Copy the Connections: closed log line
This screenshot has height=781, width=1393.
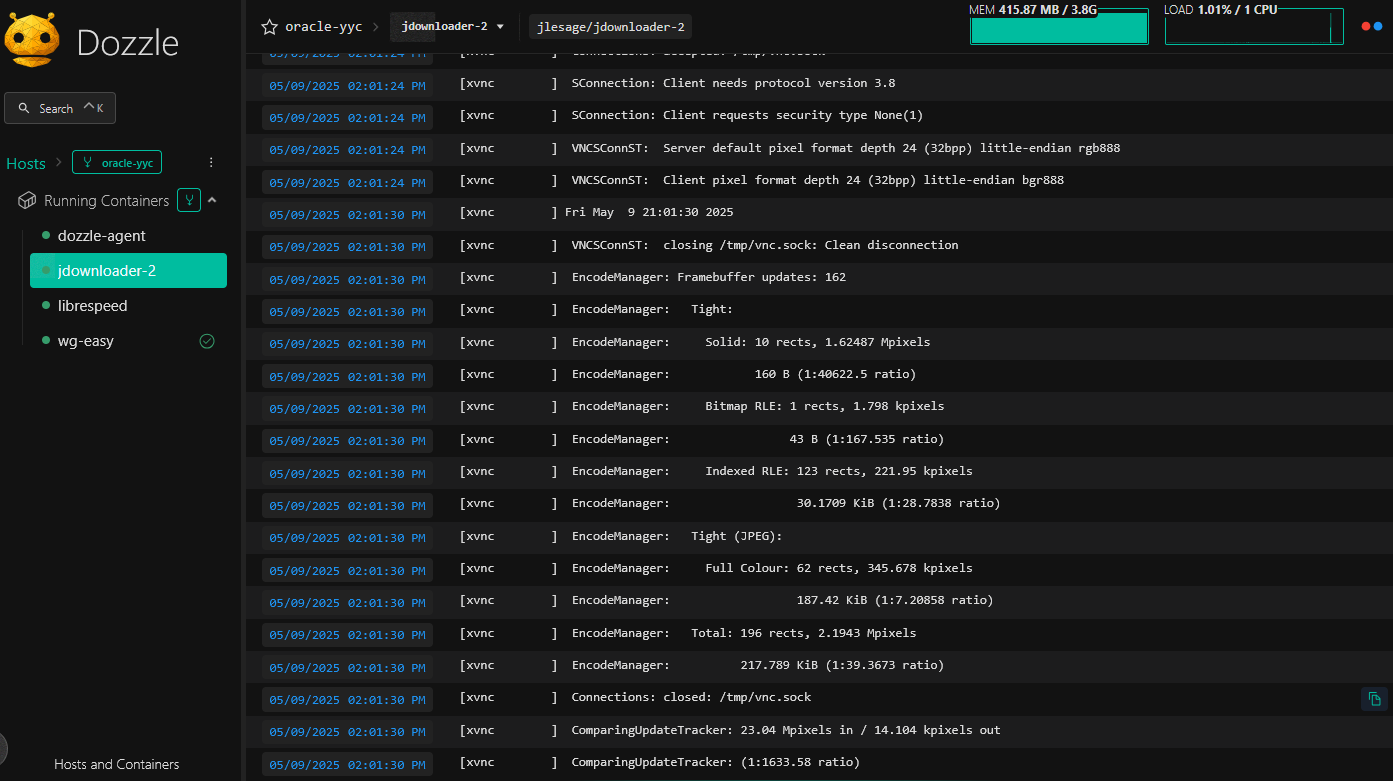pos(1375,699)
